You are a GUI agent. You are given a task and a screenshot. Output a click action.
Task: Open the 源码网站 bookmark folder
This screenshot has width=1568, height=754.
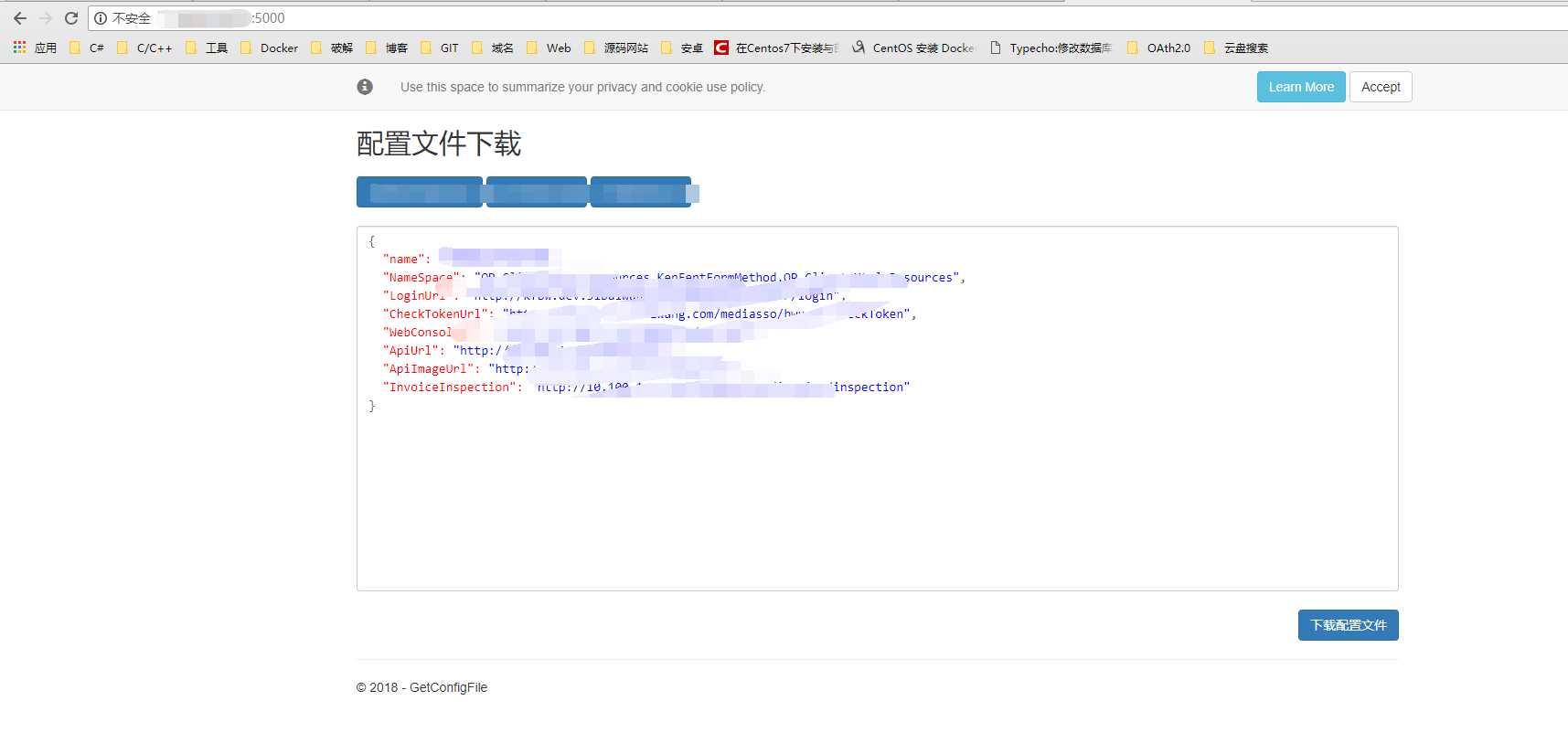pos(616,48)
